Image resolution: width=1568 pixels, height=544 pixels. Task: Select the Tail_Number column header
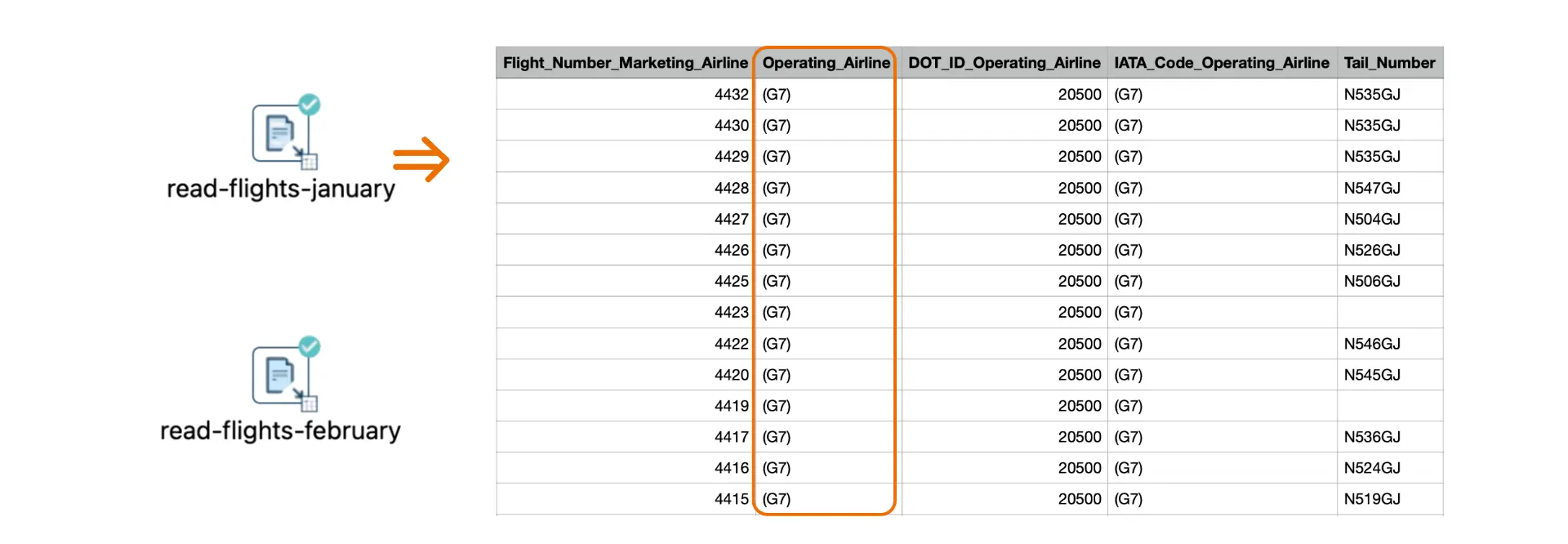1388,63
